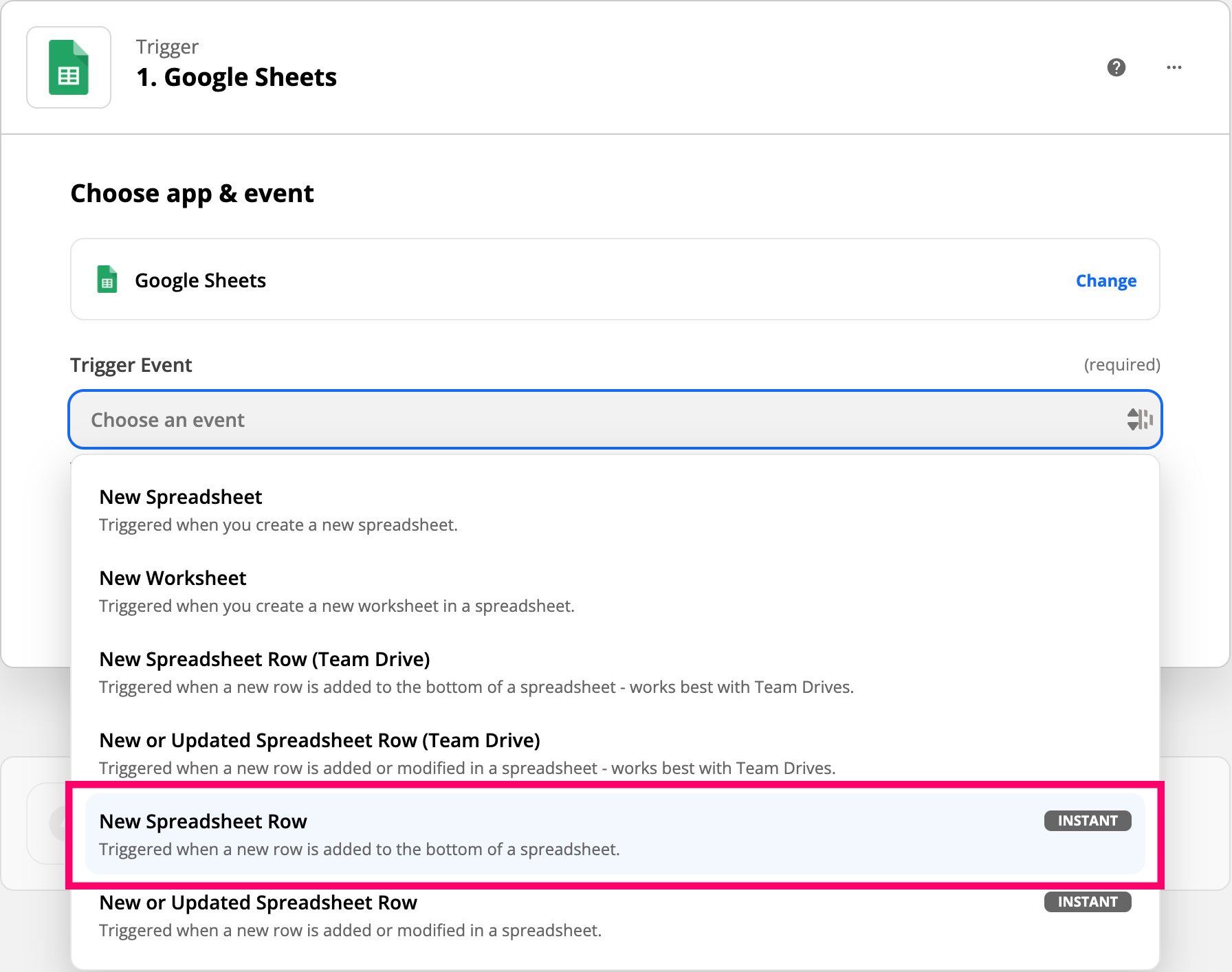Focus the Choose an event field

[615, 419]
